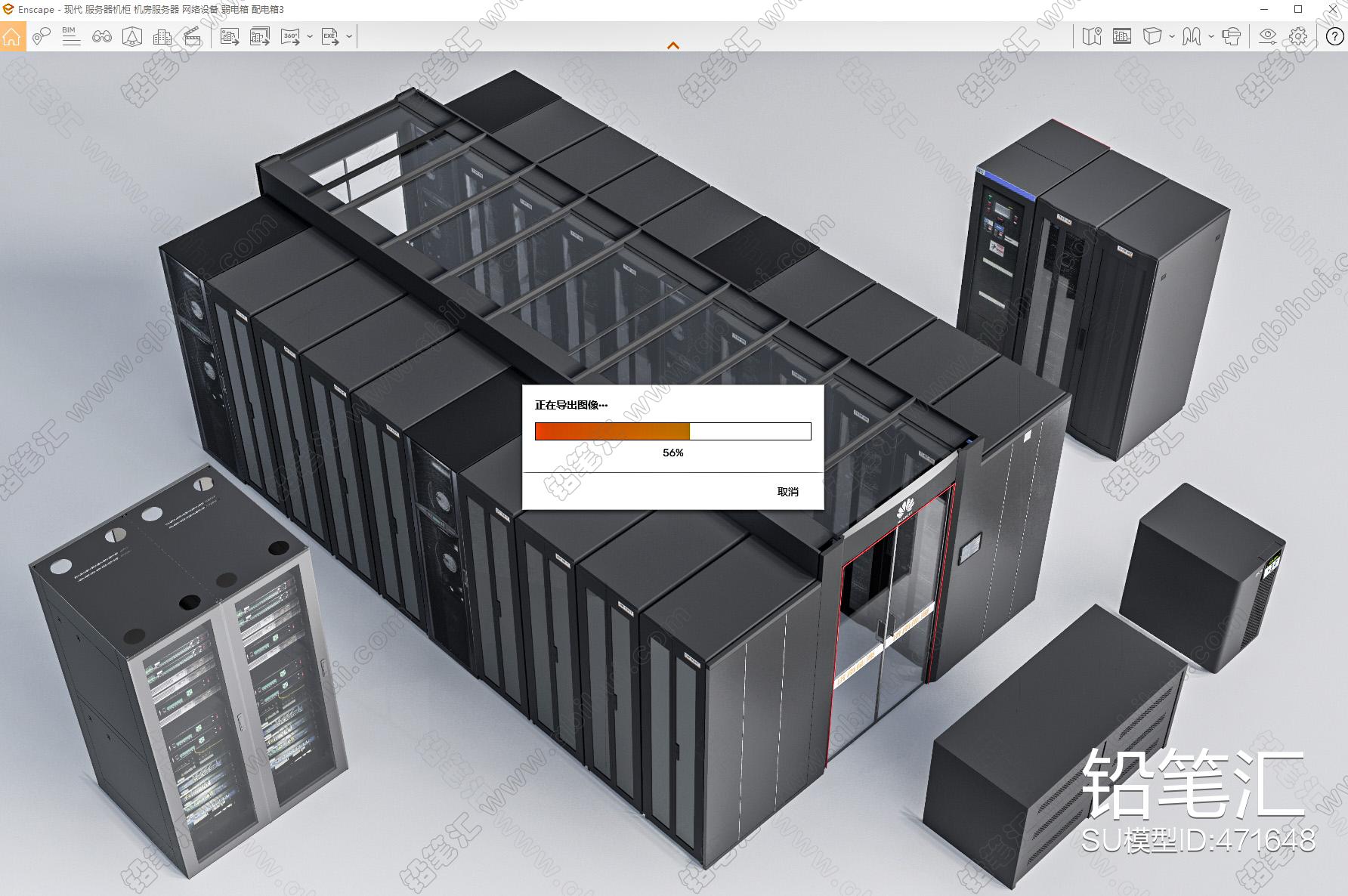This screenshot has width=1348, height=896.
Task: Open the video editor clapperboard icon
Action: (x=193, y=36)
